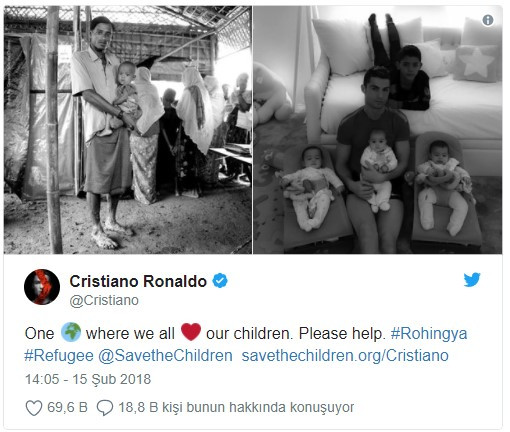The image size is (510, 432).
Task: Open the @Cristiano handle
Action: [104, 300]
